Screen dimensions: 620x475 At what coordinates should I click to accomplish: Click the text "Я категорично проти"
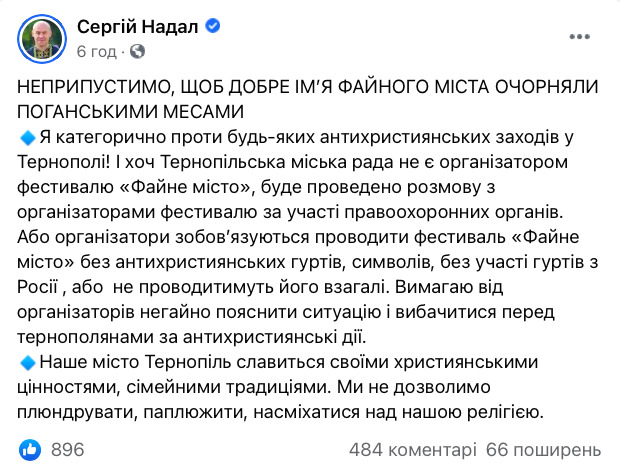click(120, 135)
